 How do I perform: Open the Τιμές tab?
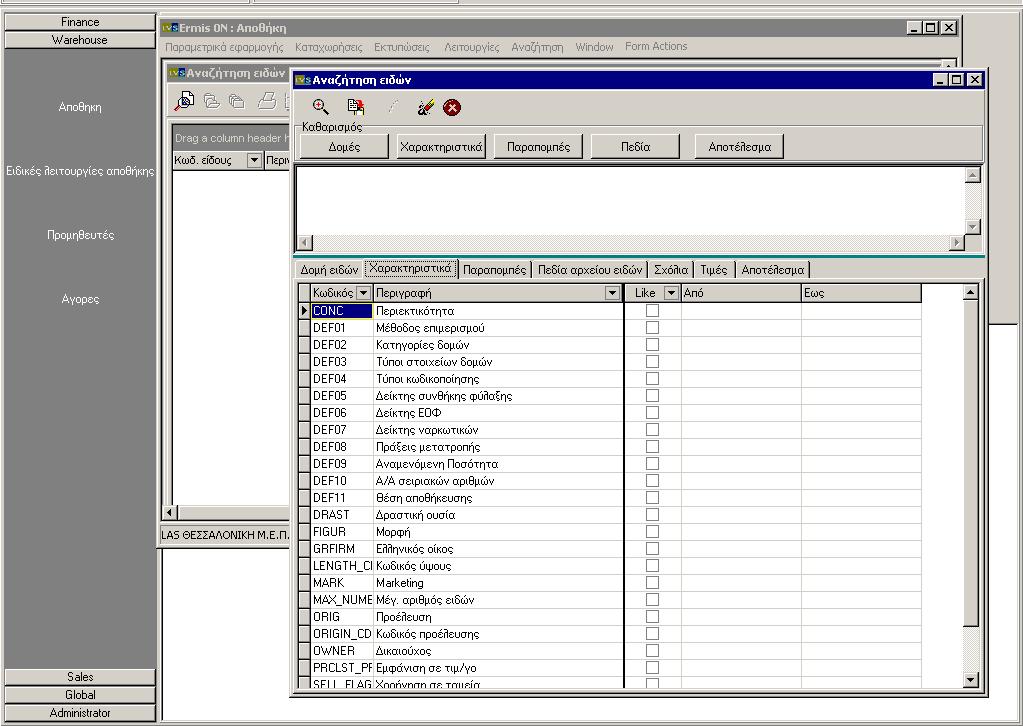(x=714, y=269)
